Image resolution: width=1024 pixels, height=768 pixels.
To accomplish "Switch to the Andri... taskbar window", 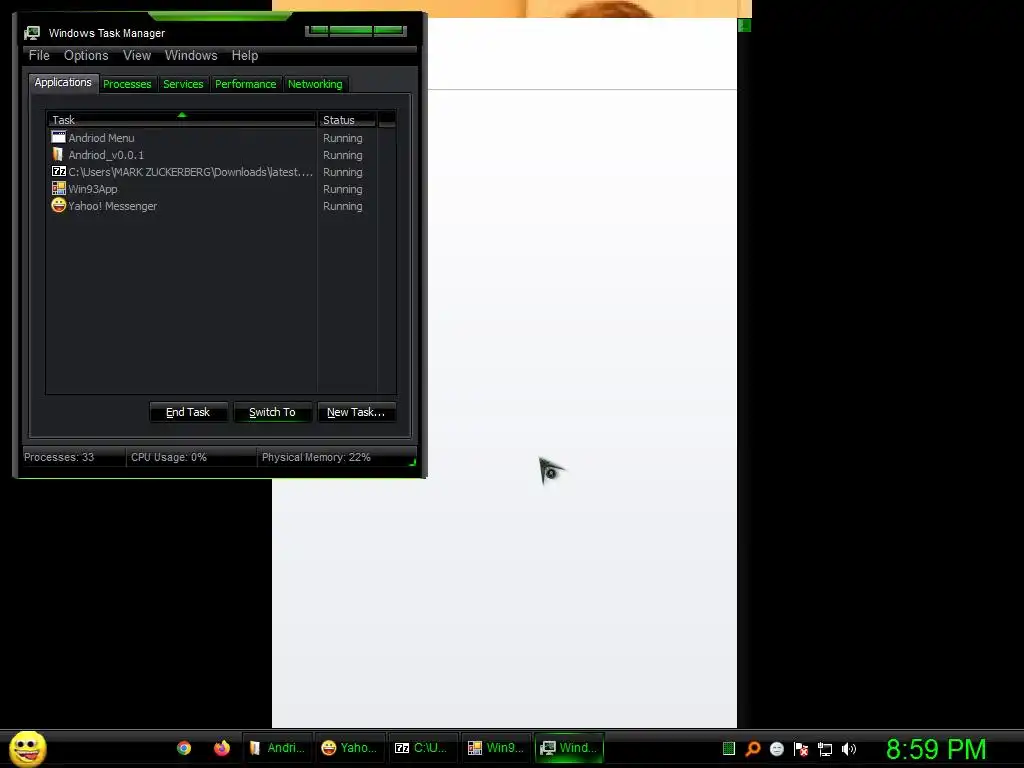I will [278, 748].
